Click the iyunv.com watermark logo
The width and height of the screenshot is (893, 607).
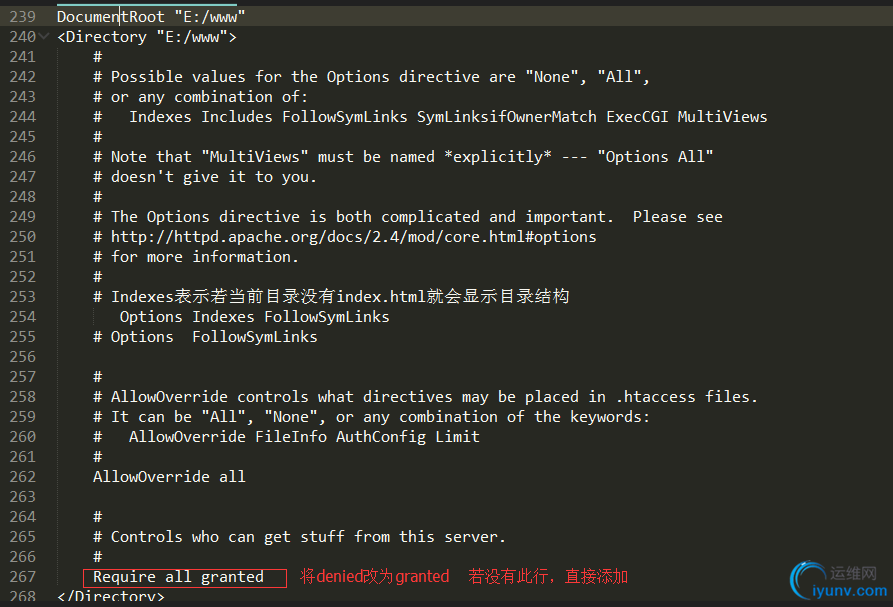tap(839, 581)
